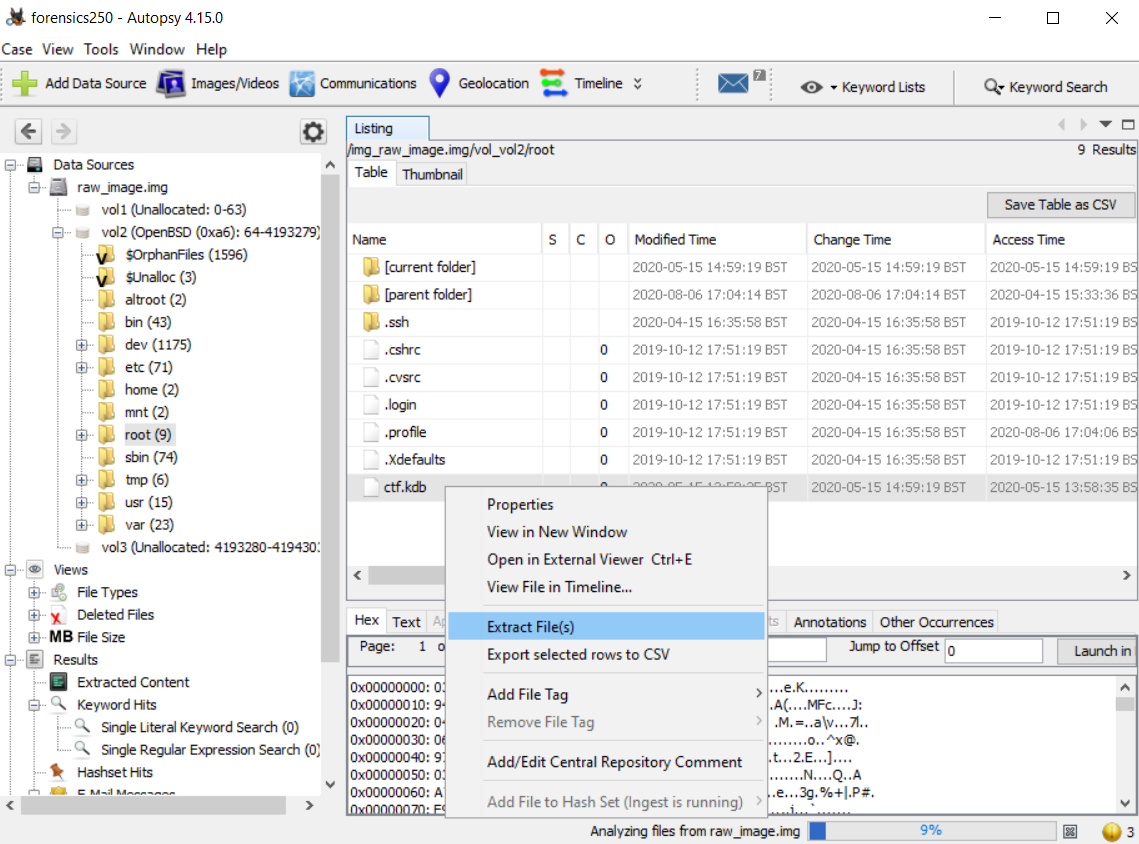The image size is (1139, 844).
Task: Maximize the listing pane
Action: click(x=1127, y=125)
